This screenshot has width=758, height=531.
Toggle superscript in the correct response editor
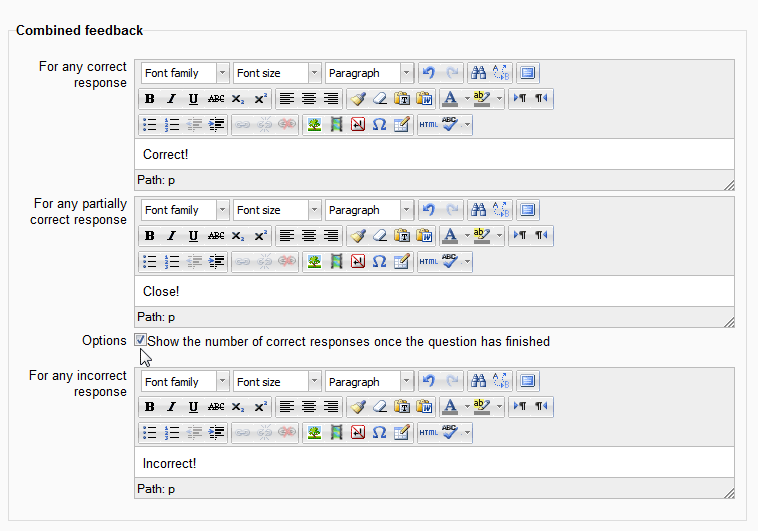pyautogui.click(x=261, y=99)
